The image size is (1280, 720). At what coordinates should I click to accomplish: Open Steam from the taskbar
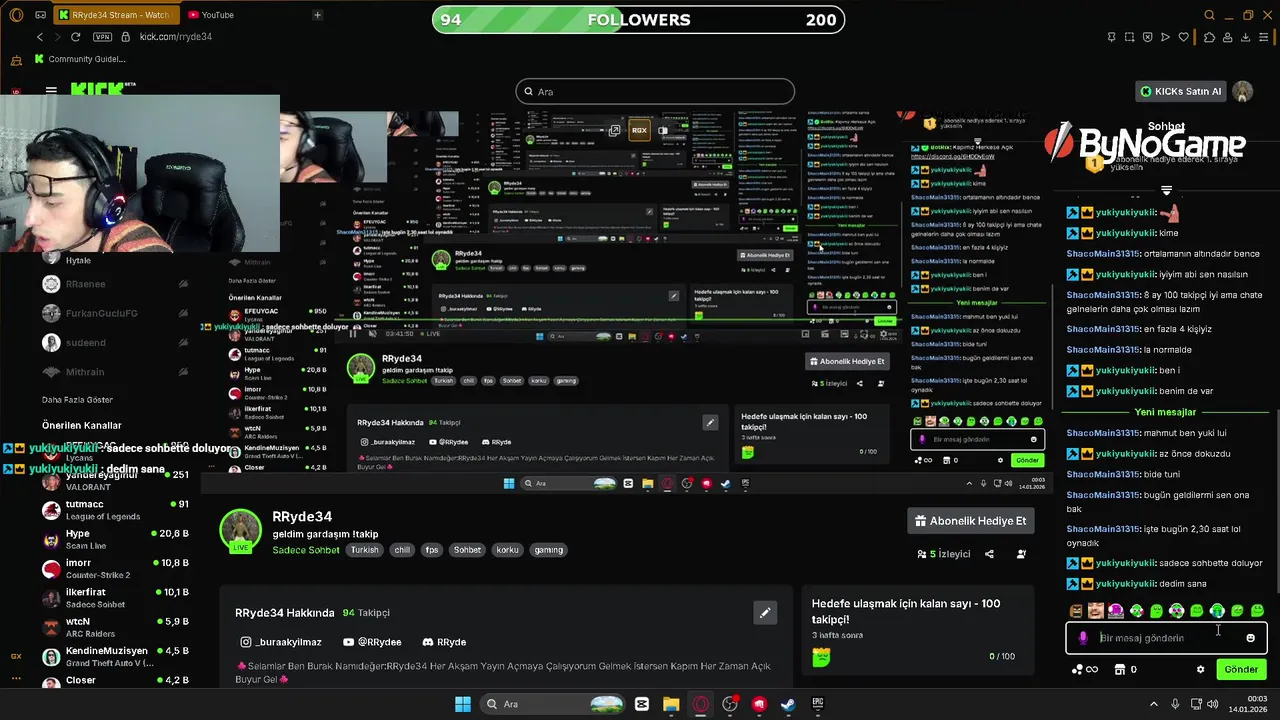788,704
